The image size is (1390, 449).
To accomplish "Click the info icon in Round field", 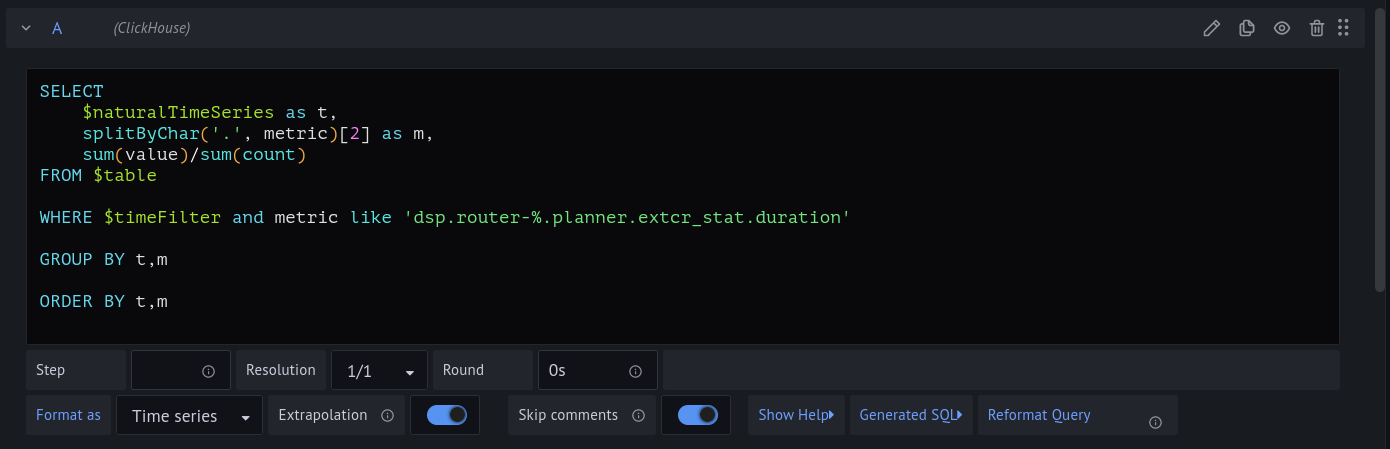I will click(635, 371).
